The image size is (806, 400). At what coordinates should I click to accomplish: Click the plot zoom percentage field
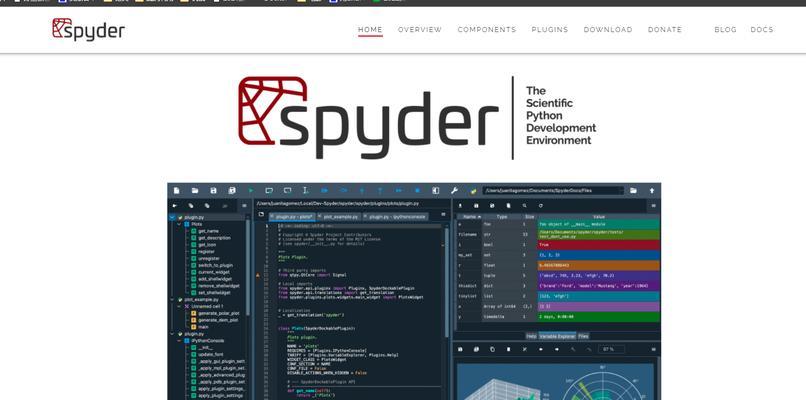pyautogui.click(x=612, y=349)
